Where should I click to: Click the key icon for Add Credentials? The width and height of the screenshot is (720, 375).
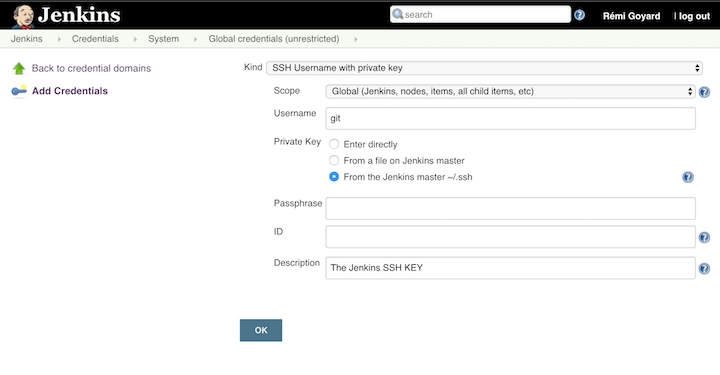(19, 91)
